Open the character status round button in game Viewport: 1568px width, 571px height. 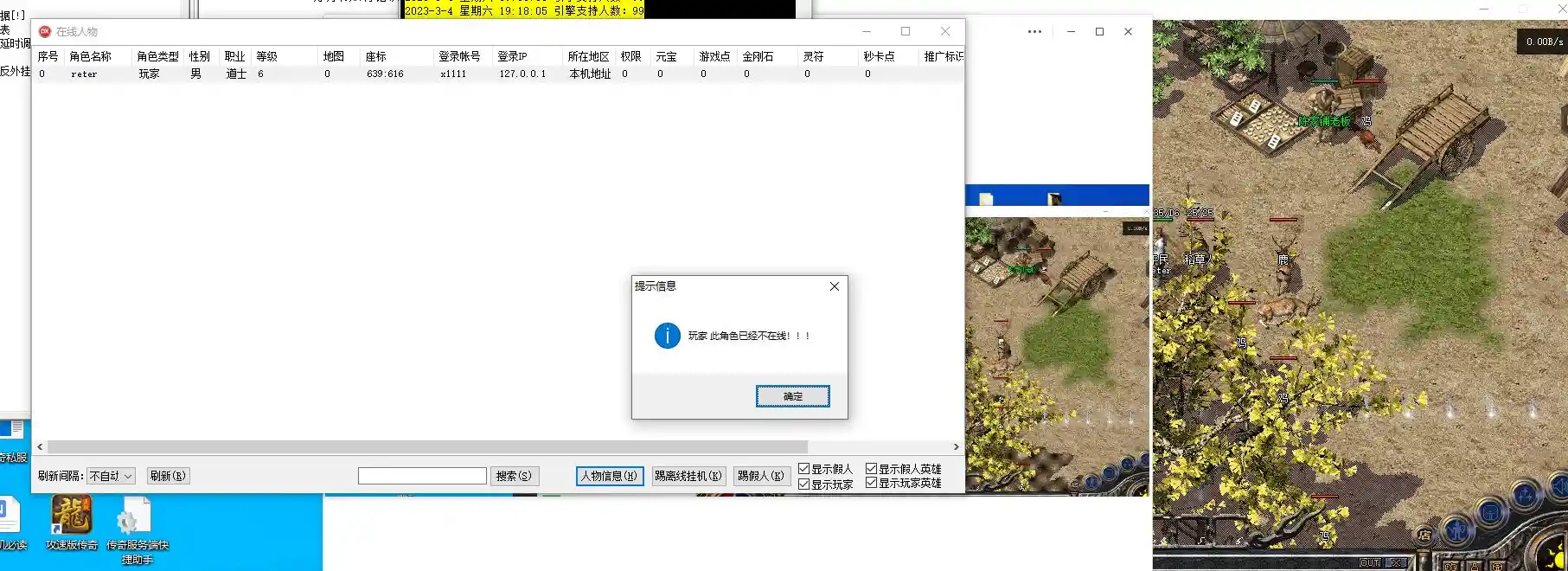(x=1457, y=529)
